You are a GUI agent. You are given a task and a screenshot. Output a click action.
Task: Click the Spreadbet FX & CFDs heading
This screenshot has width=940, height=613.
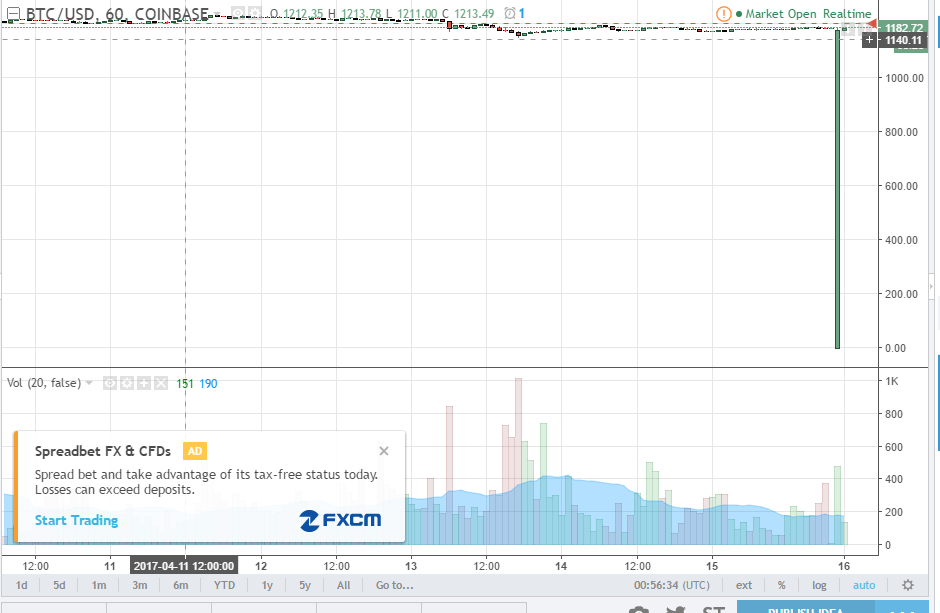point(103,451)
